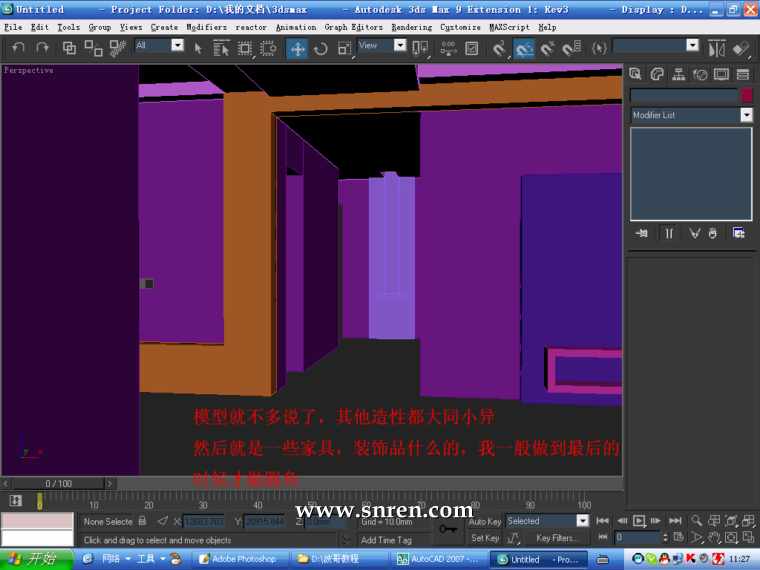
Task: Click the Zoom viewport navigation tool
Action: [696, 521]
